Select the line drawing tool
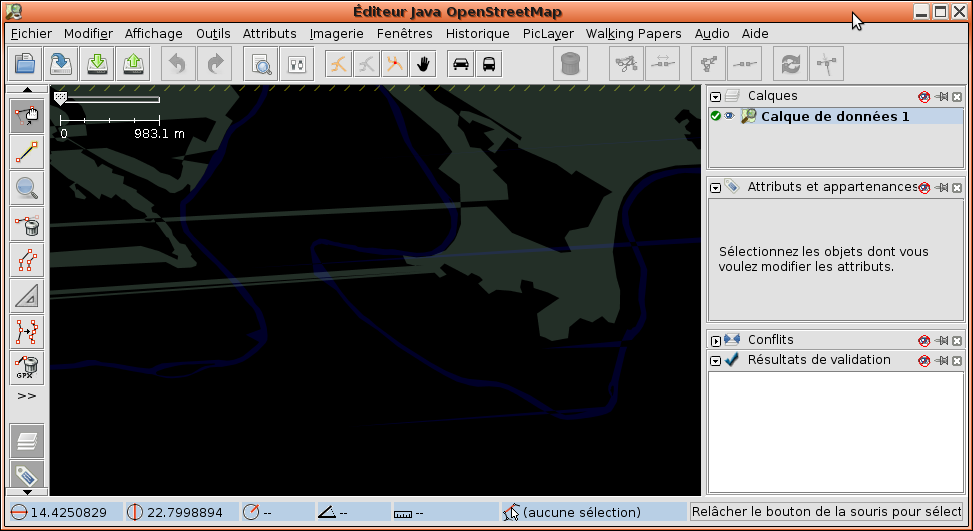Screen dimensions: 973x531 (27, 152)
